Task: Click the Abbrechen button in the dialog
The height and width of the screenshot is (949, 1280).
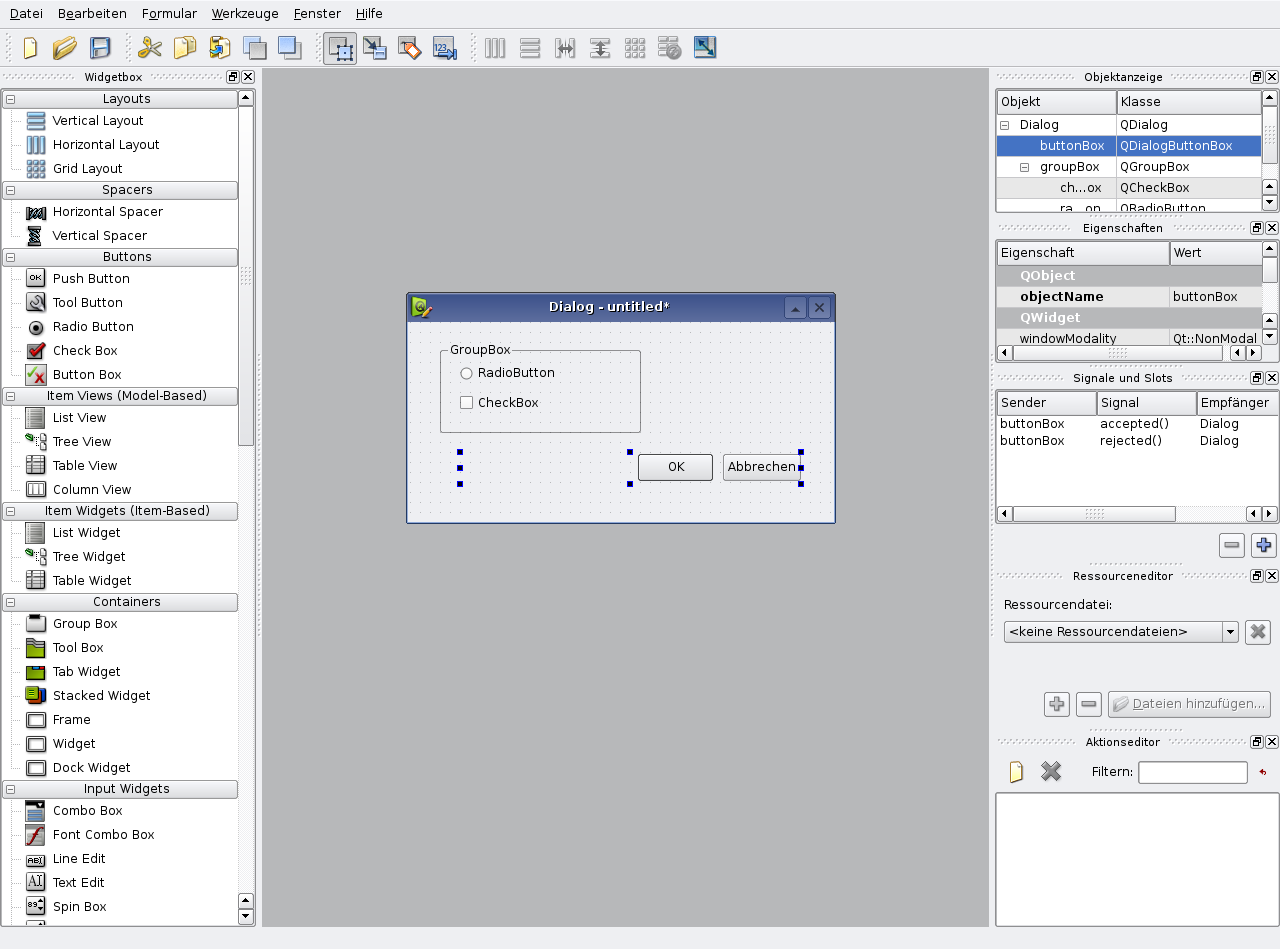Action: [x=761, y=467]
